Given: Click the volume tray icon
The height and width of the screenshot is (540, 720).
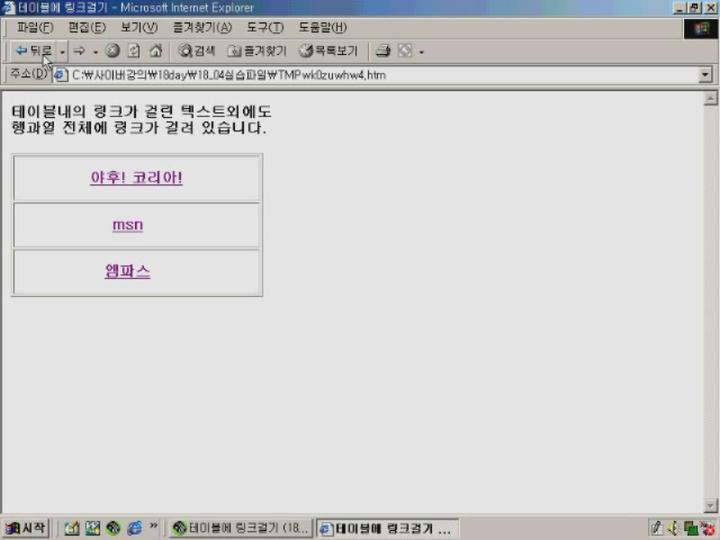Looking at the screenshot, I should point(673,529).
